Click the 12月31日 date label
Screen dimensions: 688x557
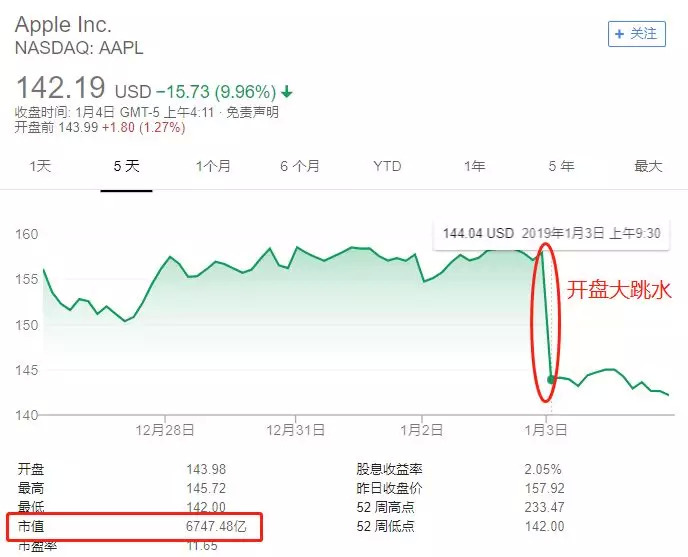(x=296, y=429)
